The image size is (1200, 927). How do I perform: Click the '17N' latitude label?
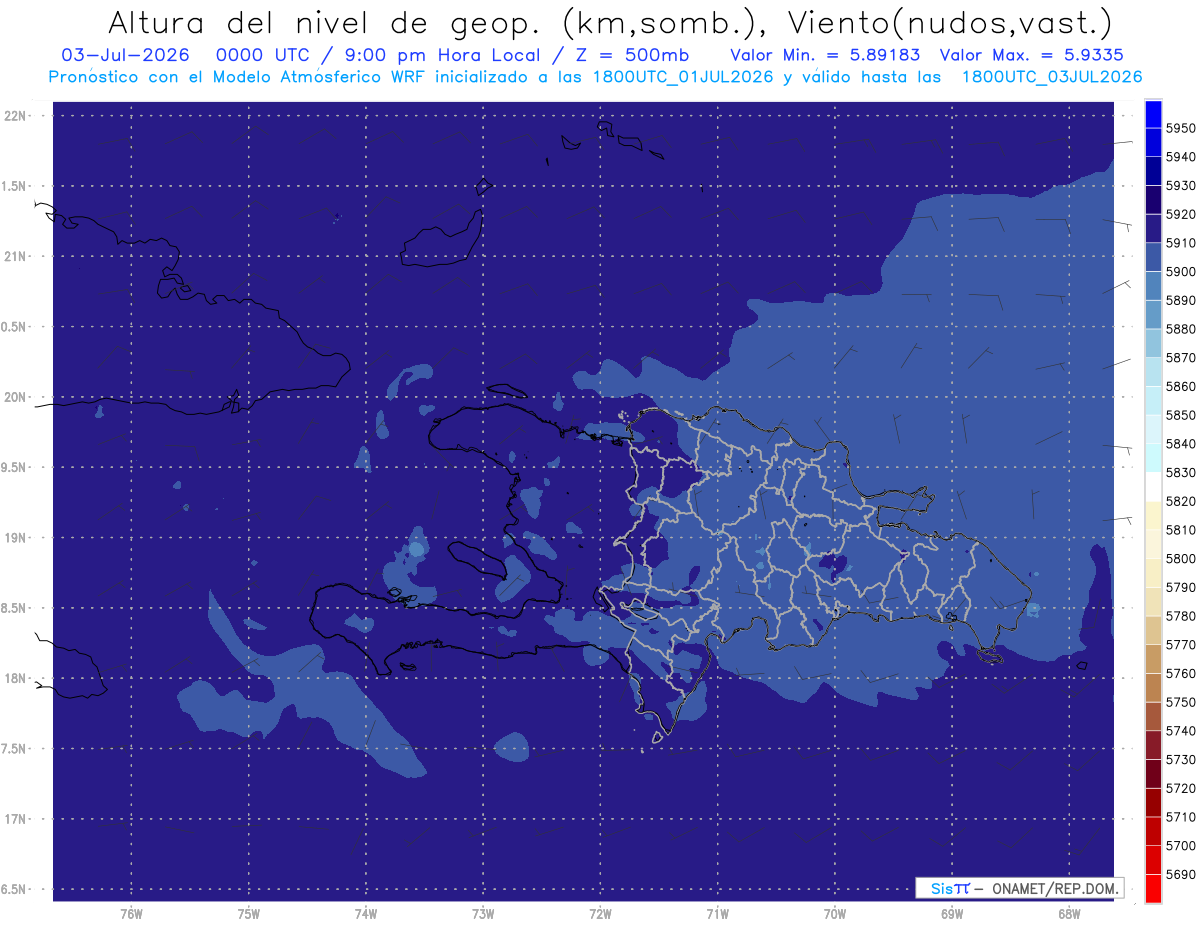(17, 819)
